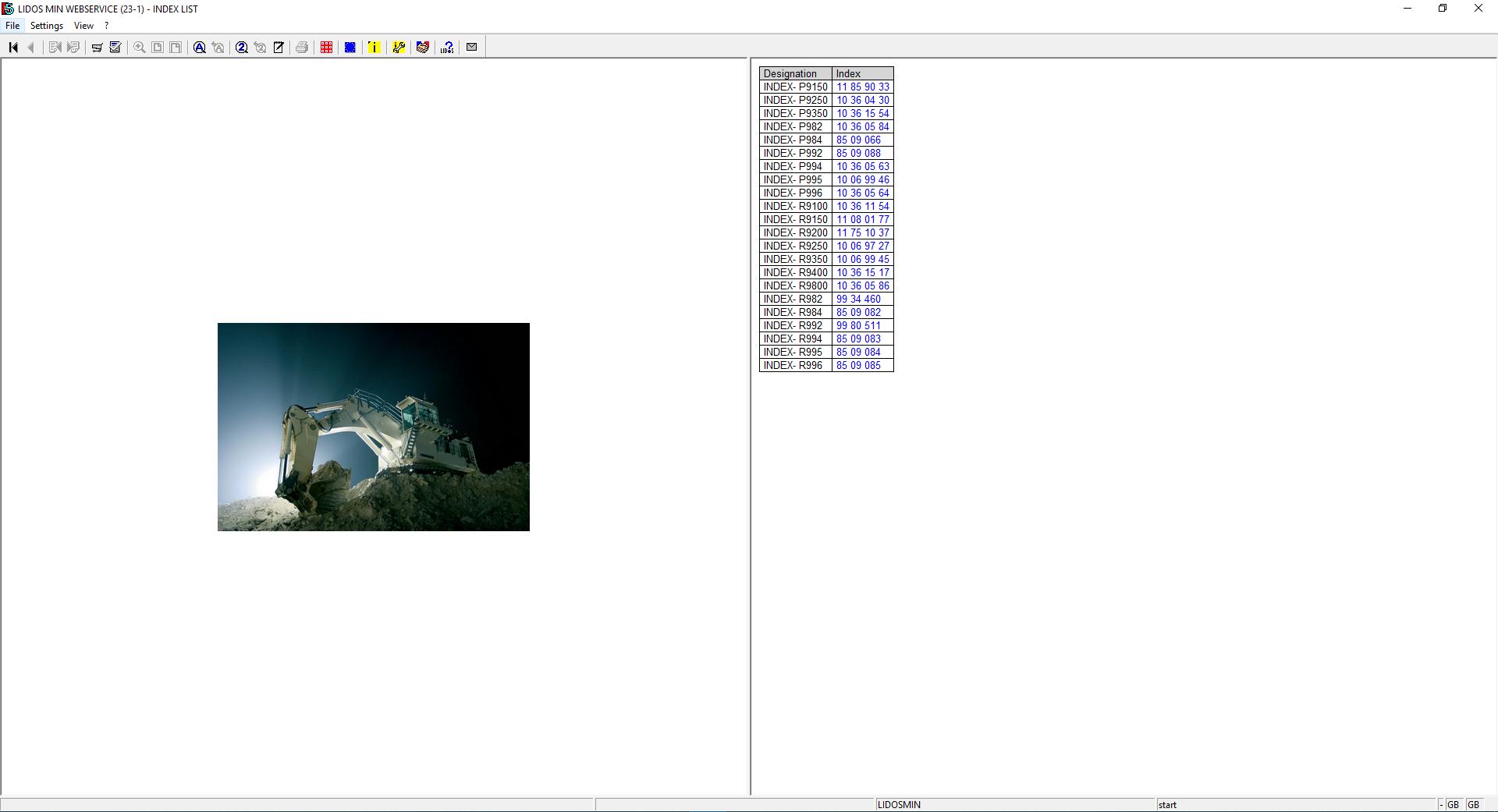
Task: Click the Index column header
Action: point(863,74)
